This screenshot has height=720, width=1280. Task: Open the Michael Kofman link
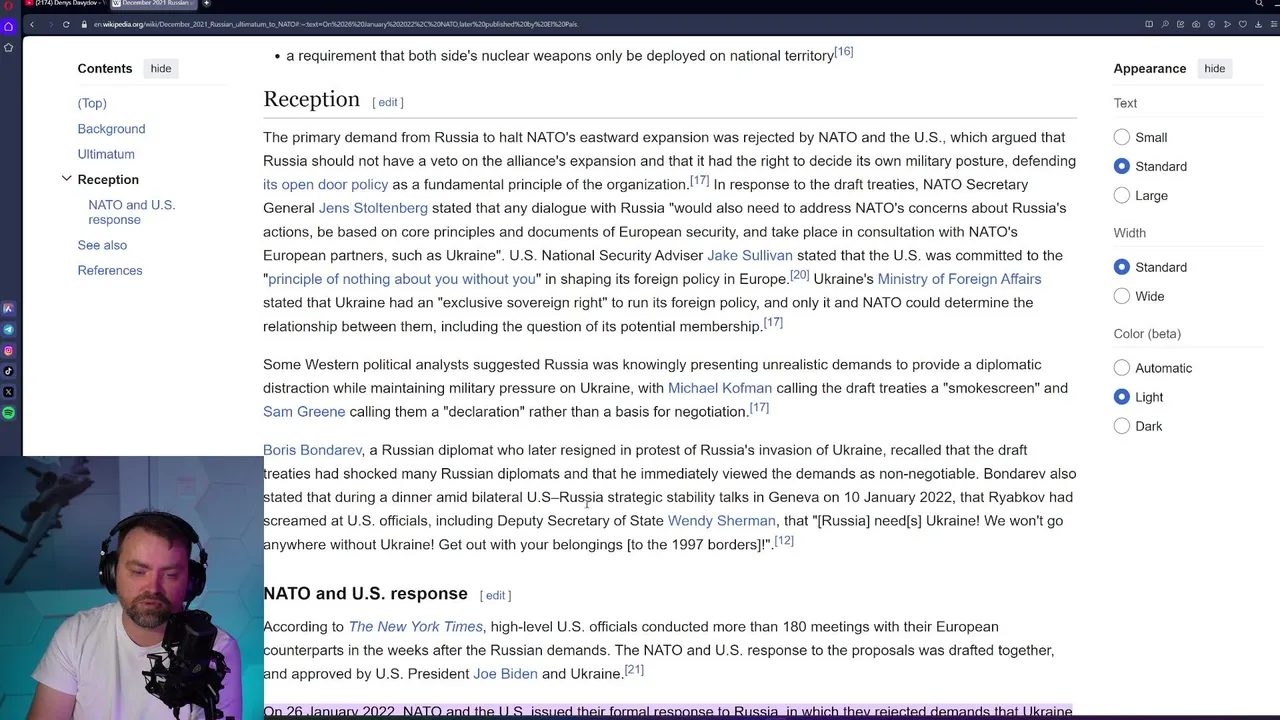pos(720,388)
